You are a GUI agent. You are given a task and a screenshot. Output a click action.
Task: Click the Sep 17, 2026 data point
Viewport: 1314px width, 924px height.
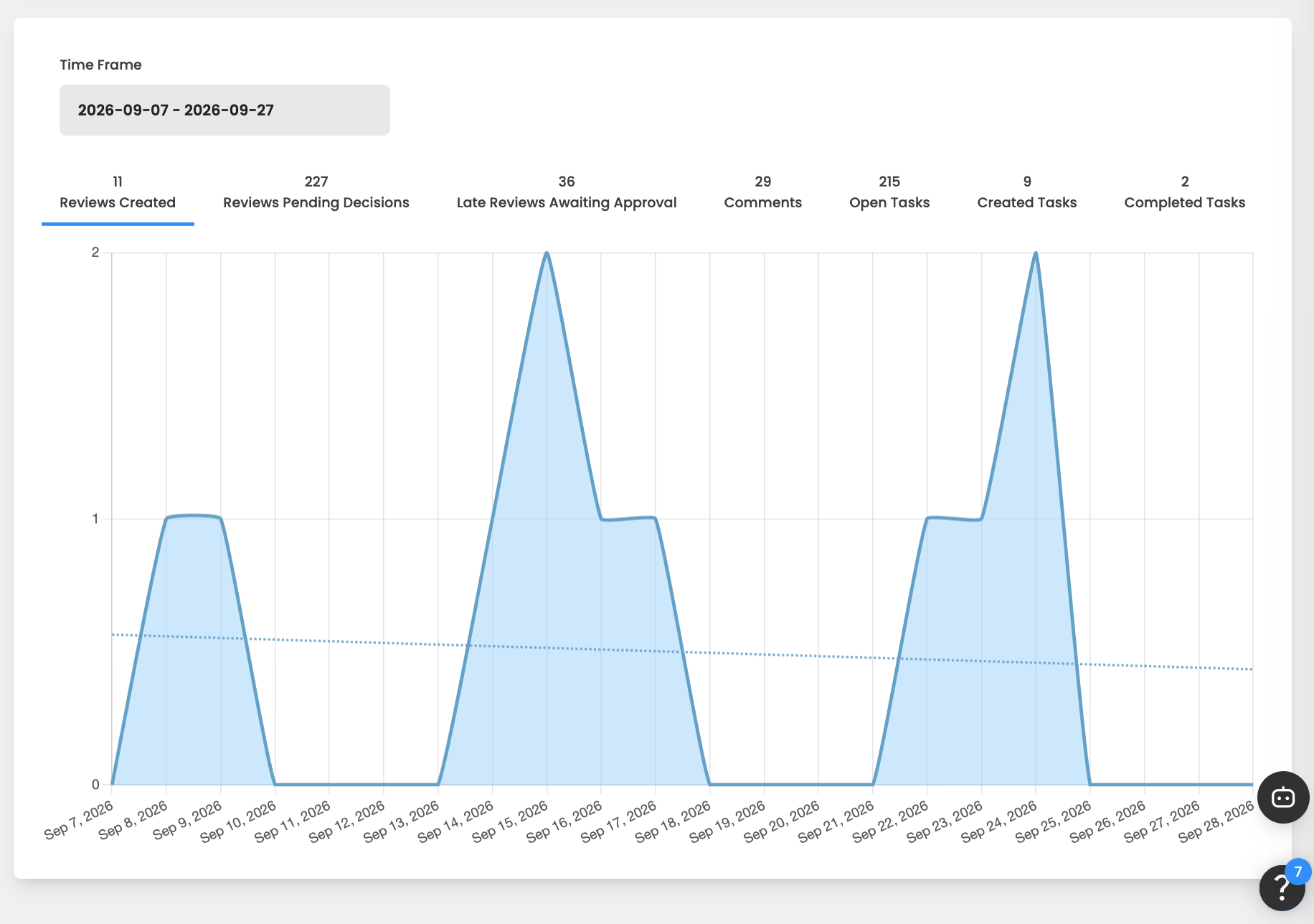[x=656, y=518]
